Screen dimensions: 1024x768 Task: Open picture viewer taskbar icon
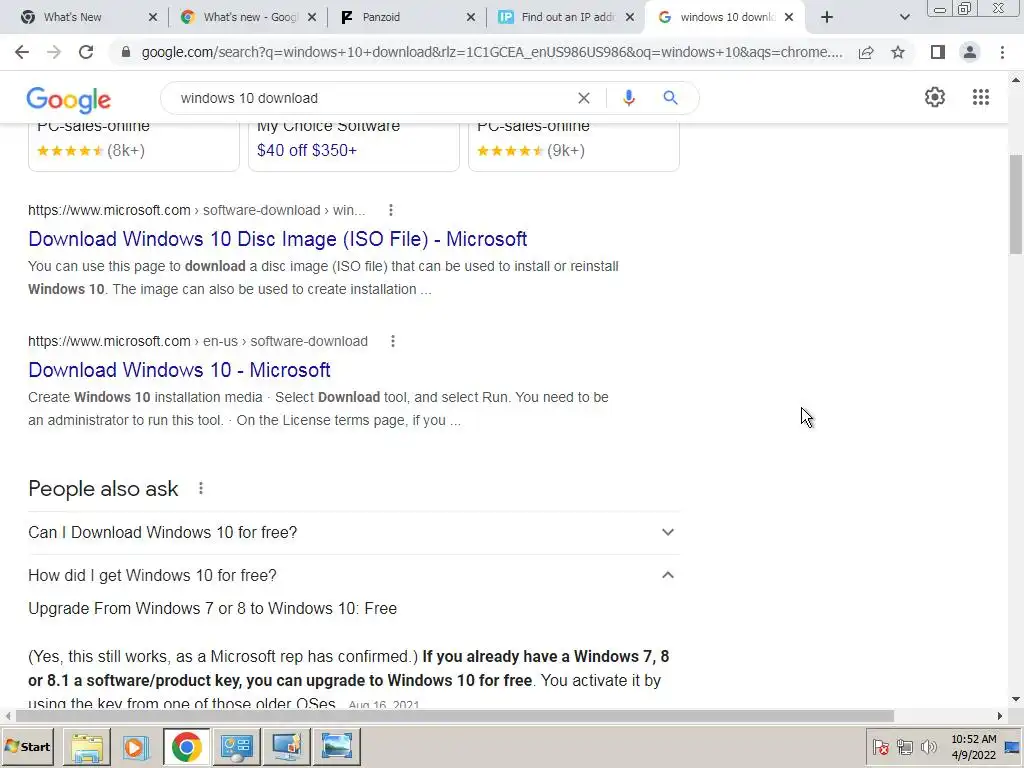pyautogui.click(x=337, y=746)
